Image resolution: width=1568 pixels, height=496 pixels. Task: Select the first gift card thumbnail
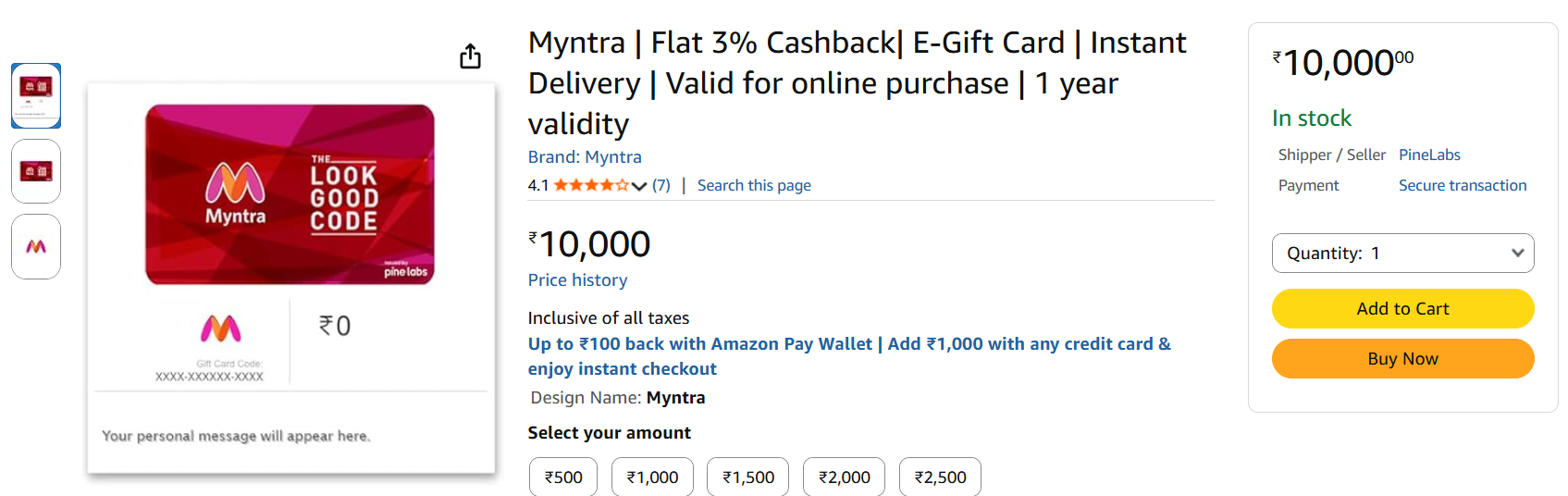pos(36,95)
